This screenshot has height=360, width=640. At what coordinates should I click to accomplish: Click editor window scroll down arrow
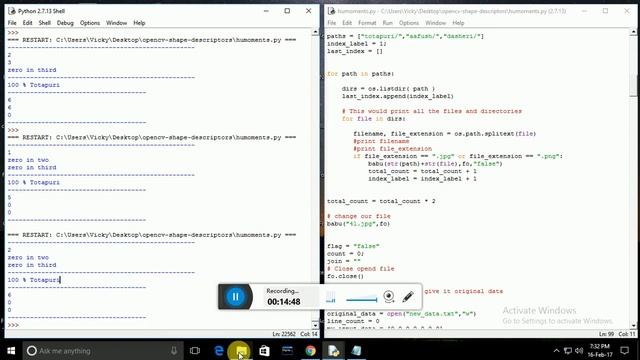(x=633, y=325)
